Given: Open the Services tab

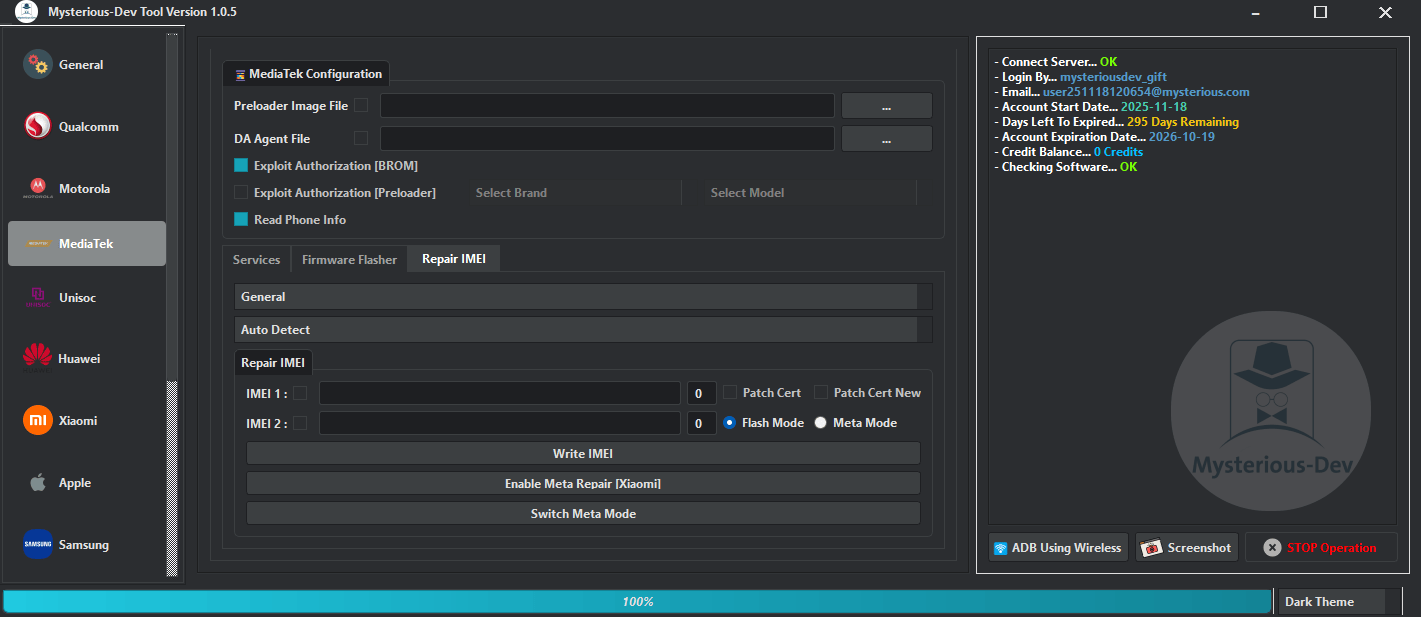Looking at the screenshot, I should coord(256,258).
